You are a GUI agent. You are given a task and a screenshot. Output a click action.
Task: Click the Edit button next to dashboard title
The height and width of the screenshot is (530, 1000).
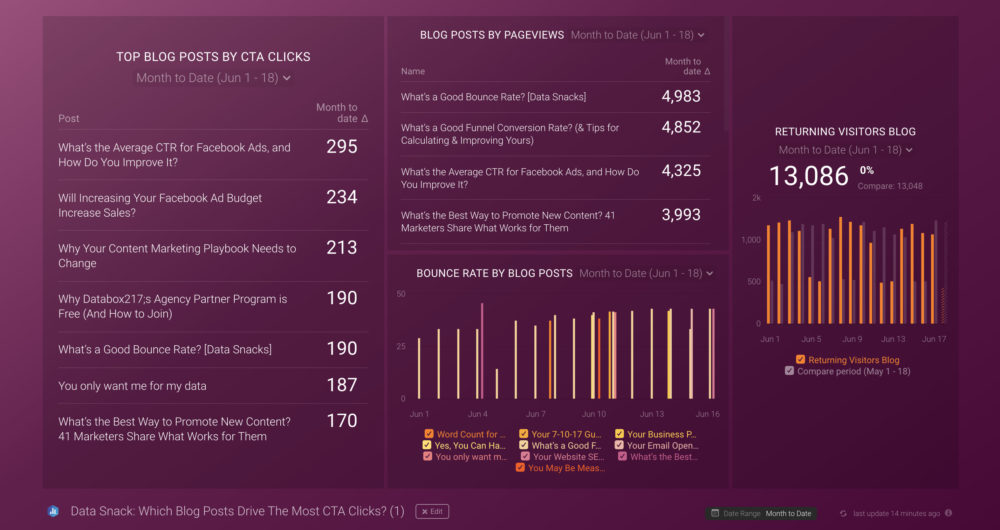tap(432, 511)
